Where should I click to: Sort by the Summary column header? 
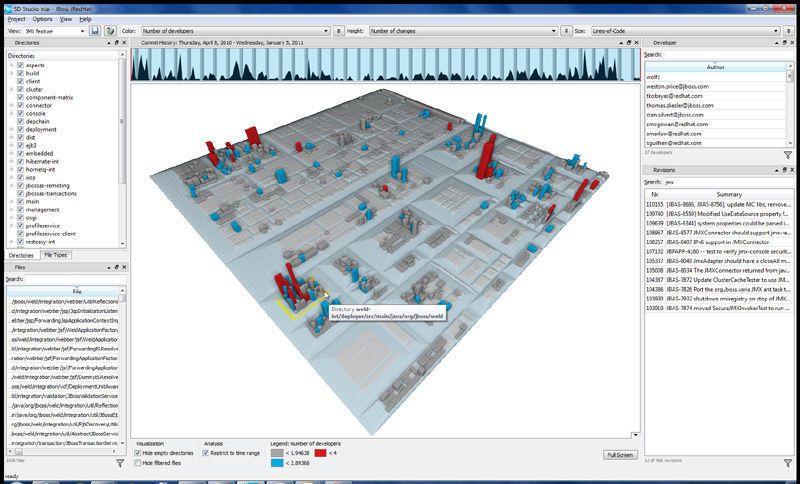tap(729, 194)
